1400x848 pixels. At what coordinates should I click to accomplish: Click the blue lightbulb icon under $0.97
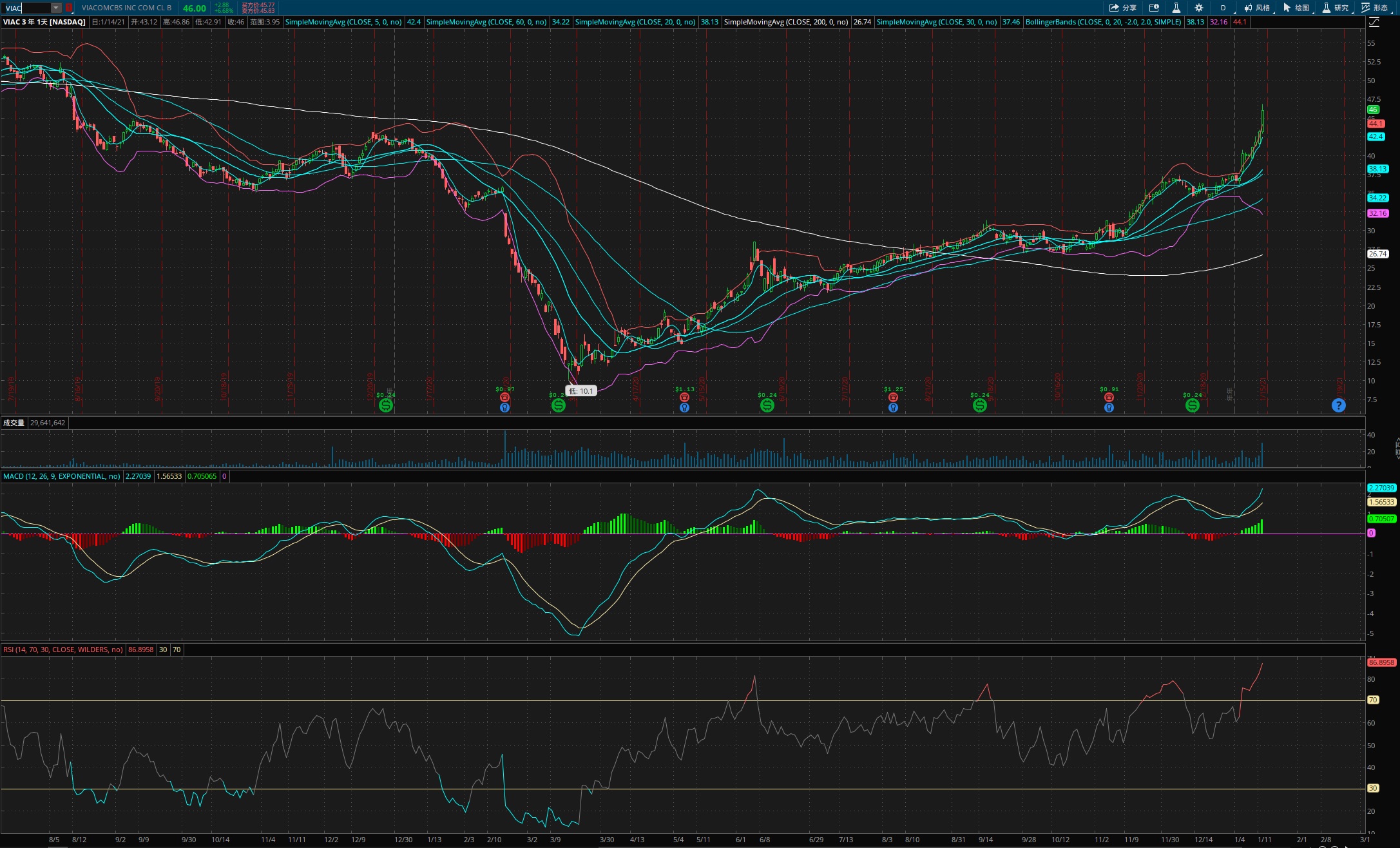click(x=504, y=407)
